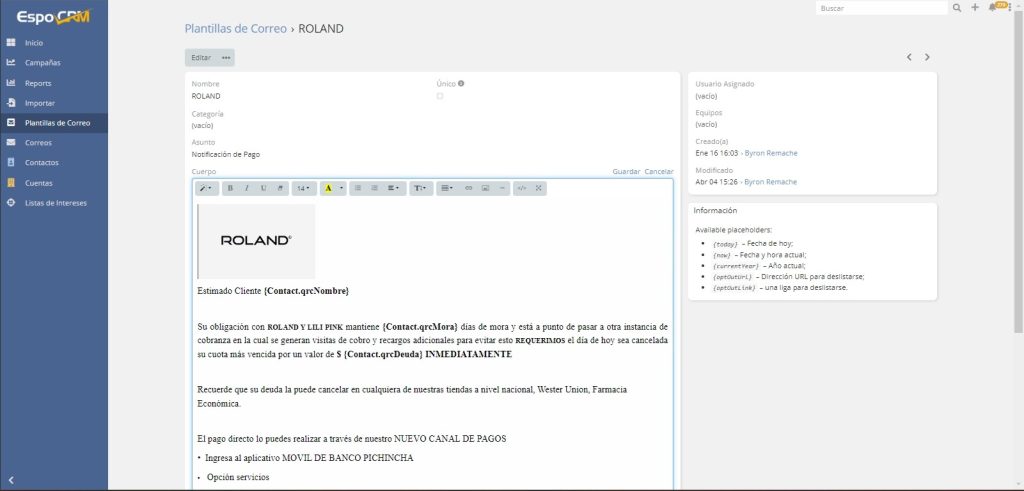
Task: Toggle bold formatting in editor toolbar
Action: tap(230, 188)
